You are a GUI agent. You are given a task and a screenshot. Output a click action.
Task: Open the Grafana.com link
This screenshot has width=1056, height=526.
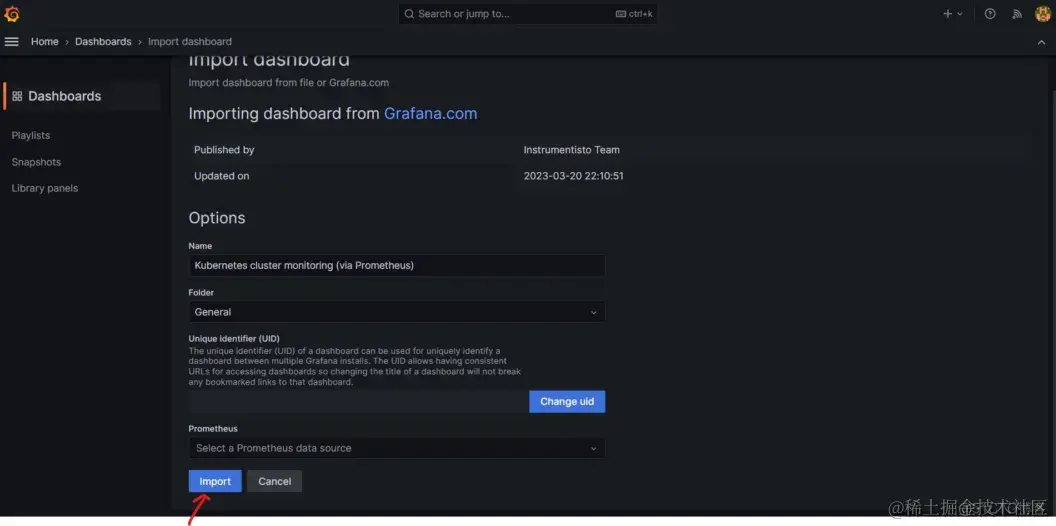pyautogui.click(x=430, y=113)
